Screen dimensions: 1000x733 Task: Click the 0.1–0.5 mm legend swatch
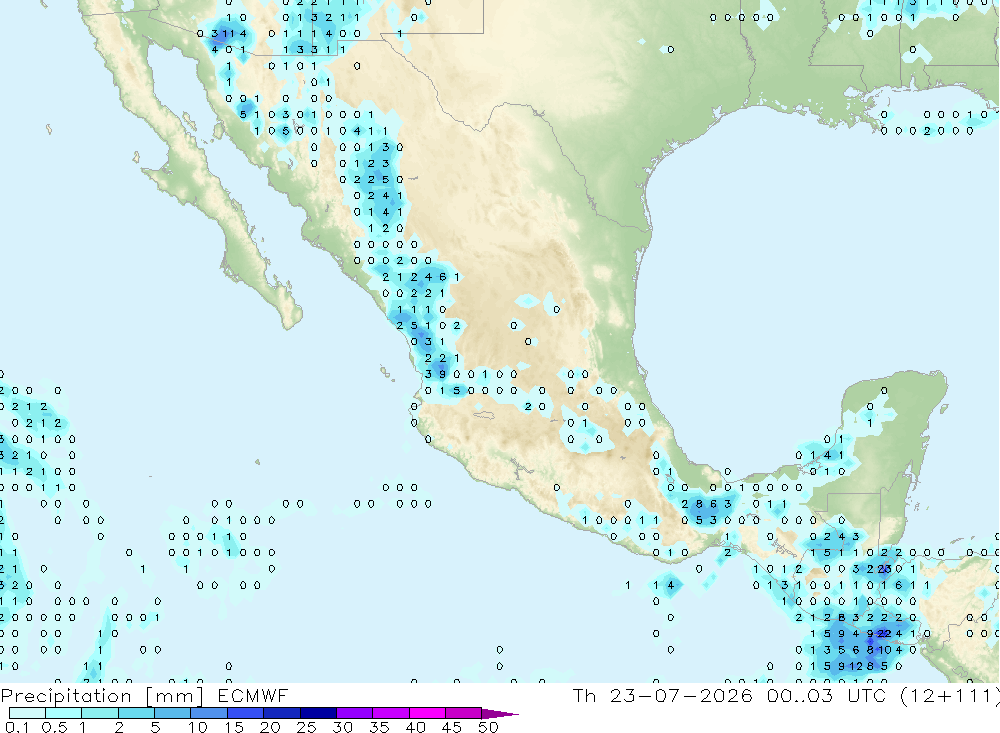[27, 713]
